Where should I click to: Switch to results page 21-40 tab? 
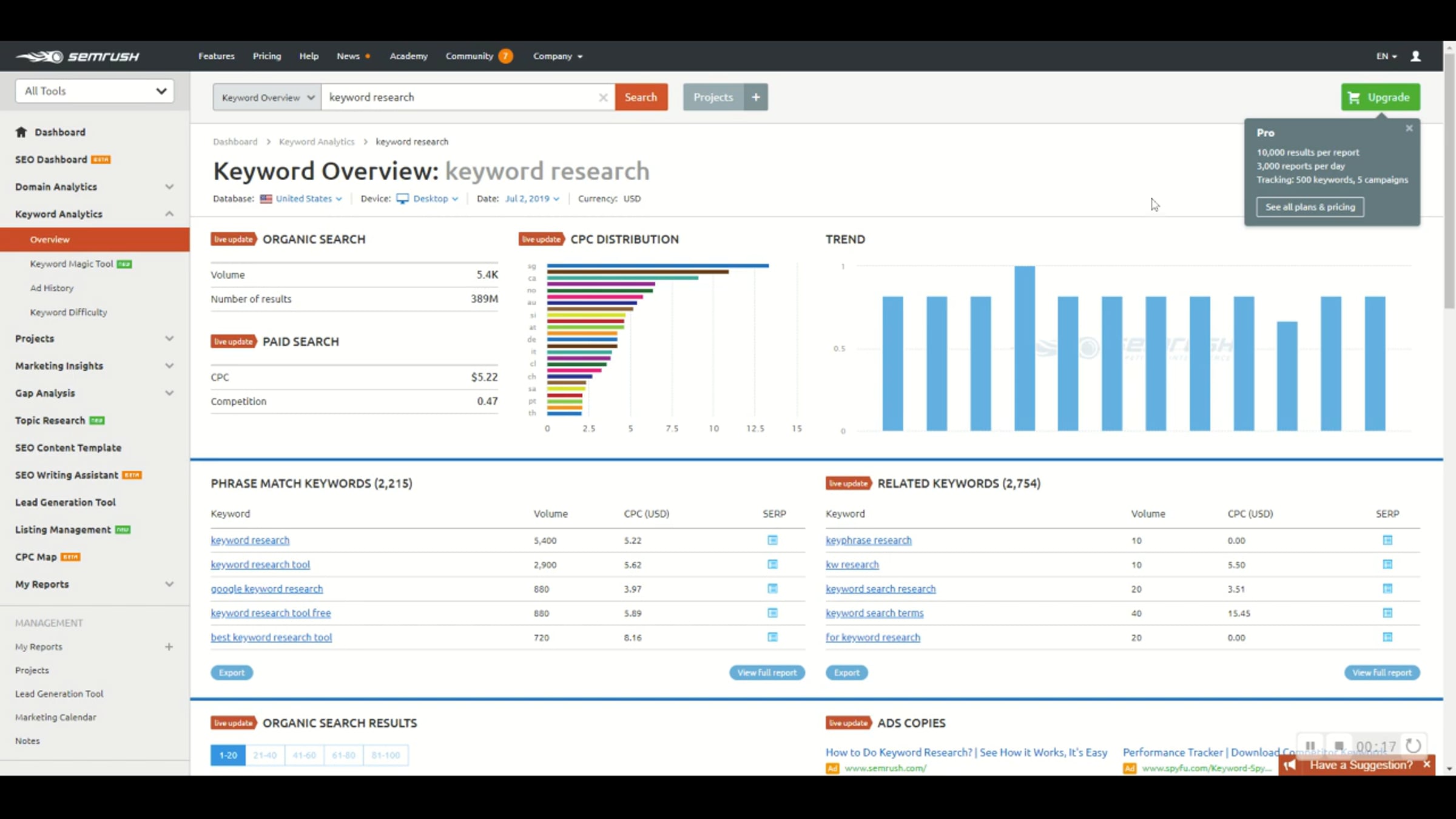(x=265, y=755)
